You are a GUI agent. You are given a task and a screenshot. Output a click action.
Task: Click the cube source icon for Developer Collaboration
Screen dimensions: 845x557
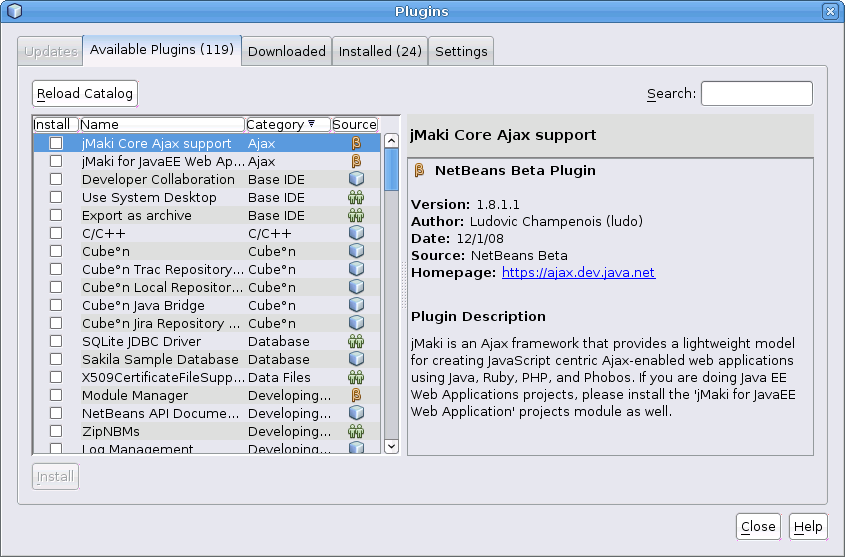[356, 179]
